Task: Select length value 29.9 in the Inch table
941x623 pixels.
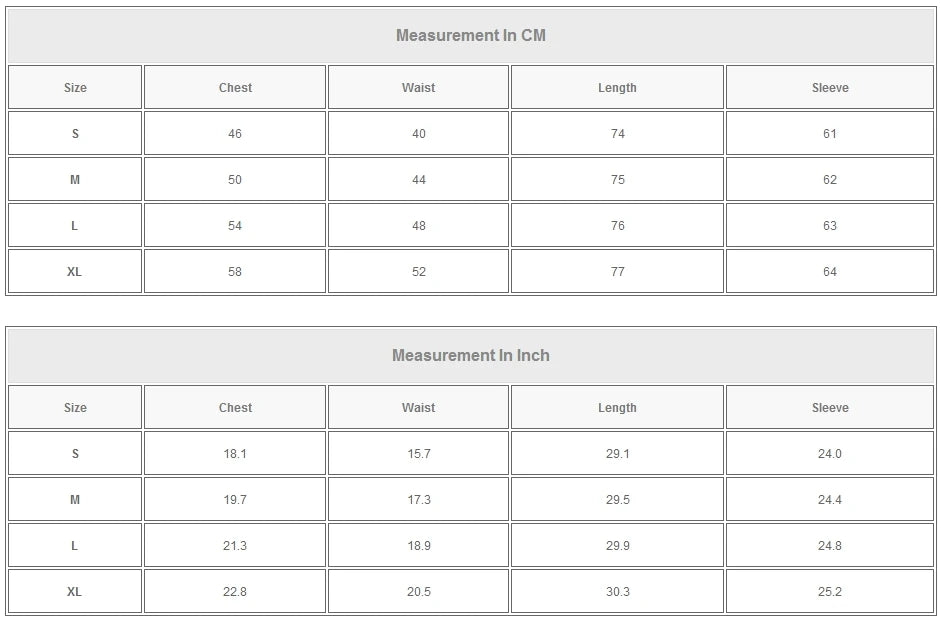Action: (x=617, y=546)
